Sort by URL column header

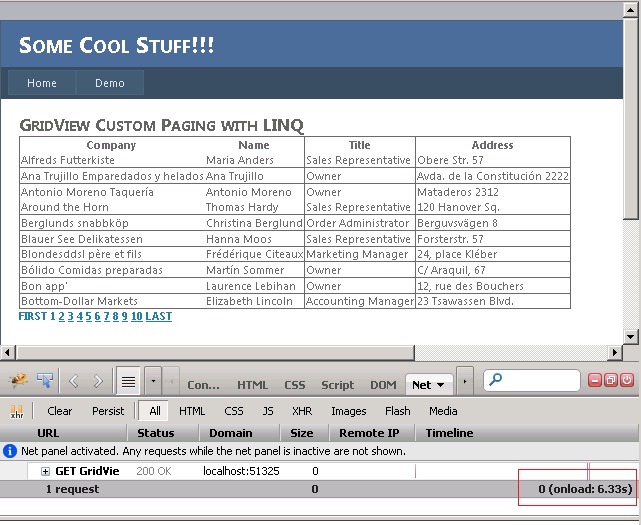coord(63,433)
